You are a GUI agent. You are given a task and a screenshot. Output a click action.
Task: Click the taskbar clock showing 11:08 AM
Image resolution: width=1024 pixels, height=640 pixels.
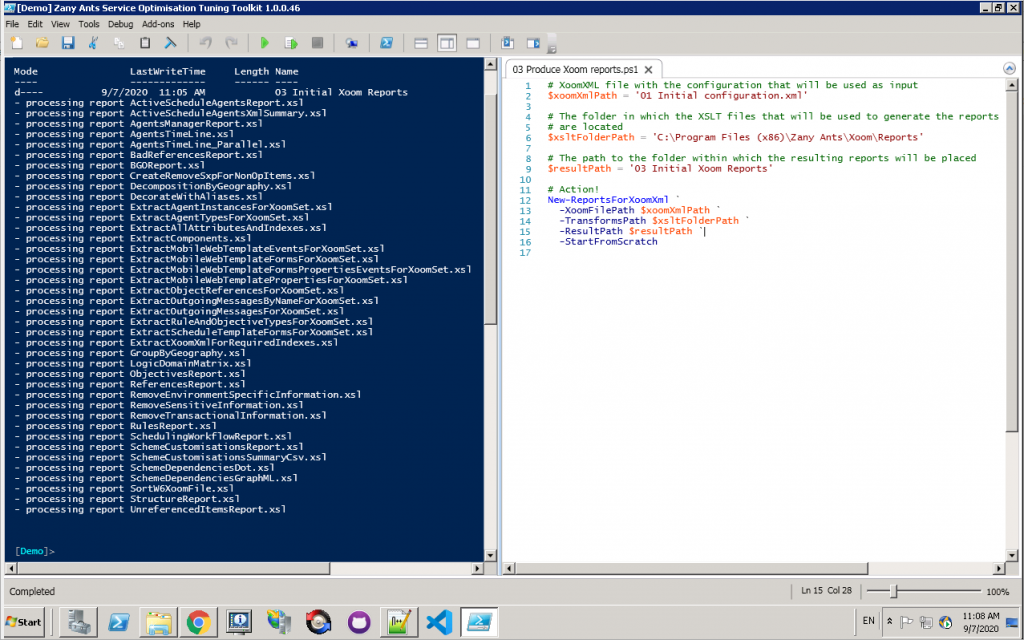980,622
